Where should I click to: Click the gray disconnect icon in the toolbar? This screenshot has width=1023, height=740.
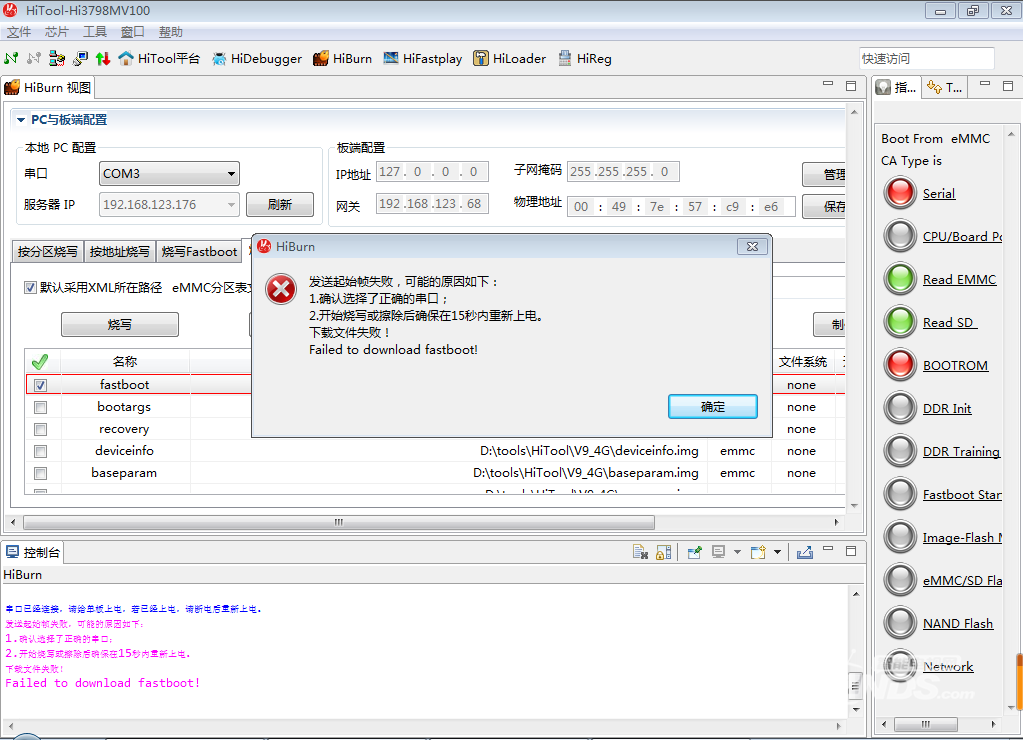(x=34, y=58)
